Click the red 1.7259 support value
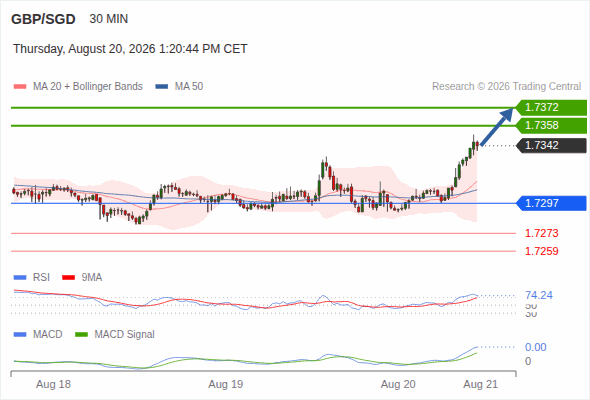The height and width of the screenshot is (400, 590). pyautogui.click(x=541, y=251)
